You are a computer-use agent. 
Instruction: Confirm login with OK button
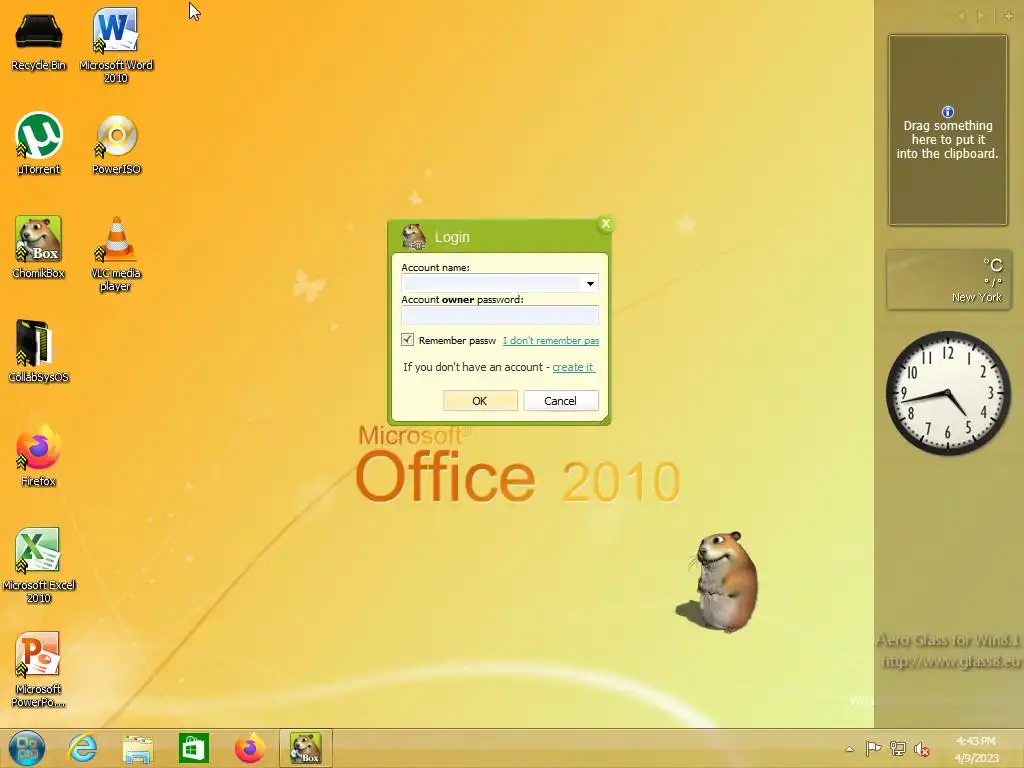coord(480,400)
